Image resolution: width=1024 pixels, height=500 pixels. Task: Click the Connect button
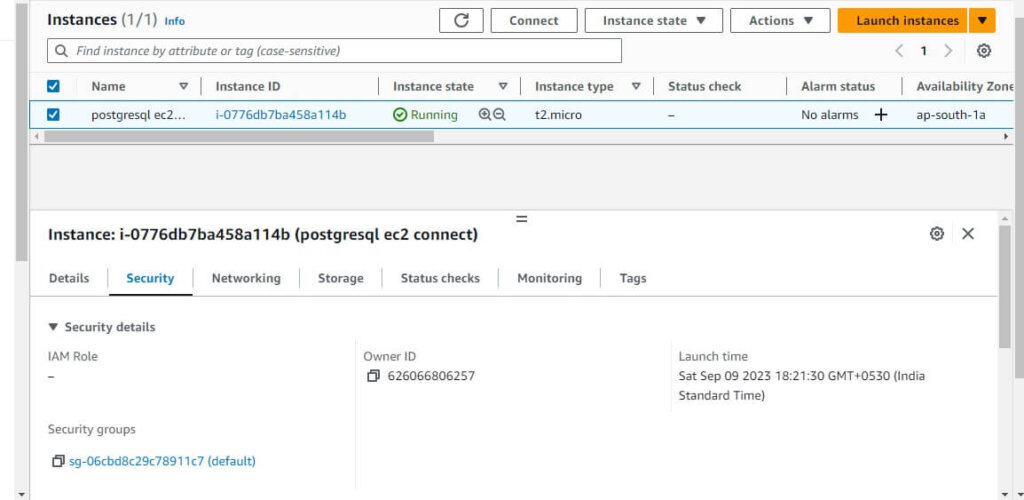coord(534,20)
